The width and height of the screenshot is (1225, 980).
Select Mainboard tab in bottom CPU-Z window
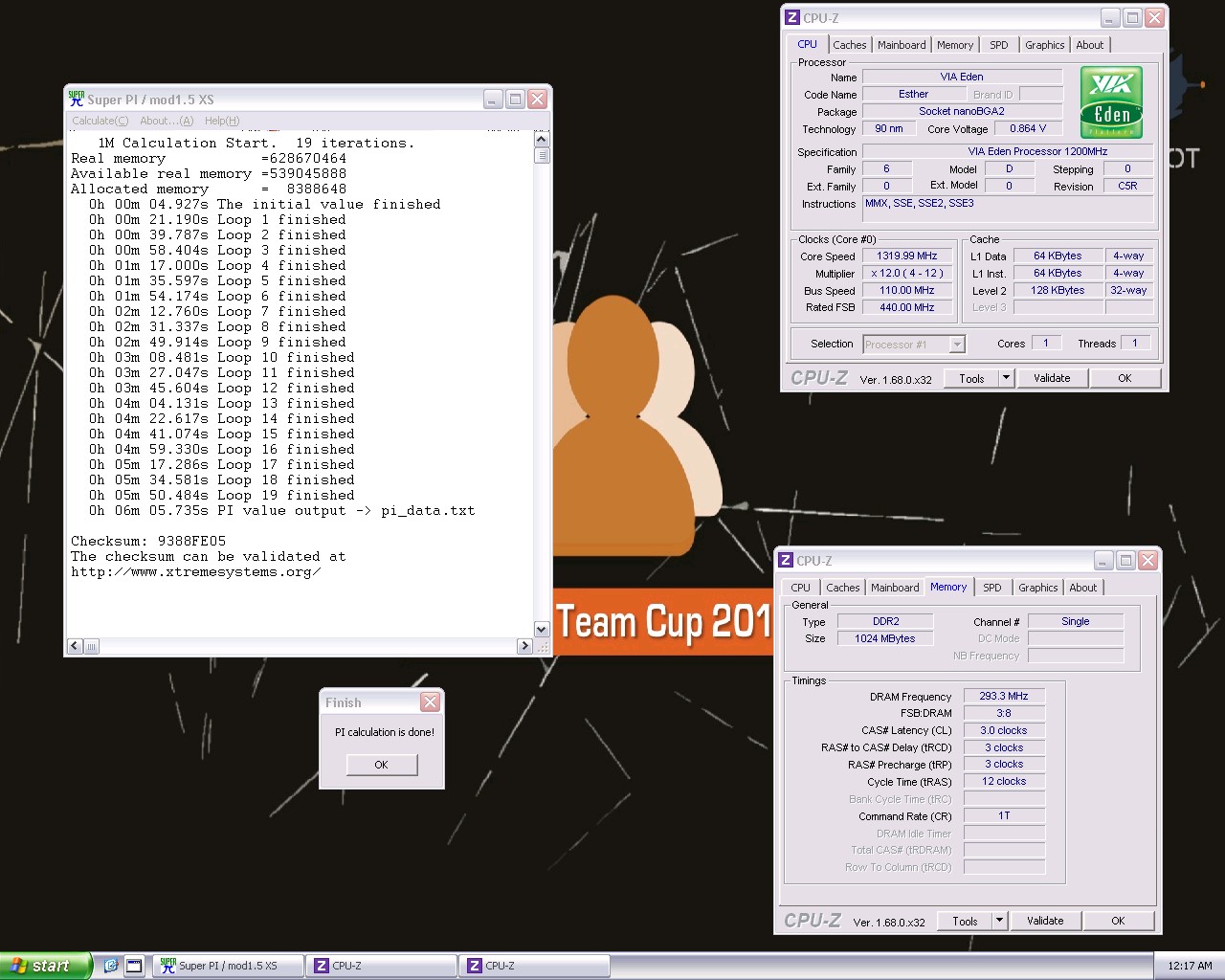(895, 588)
